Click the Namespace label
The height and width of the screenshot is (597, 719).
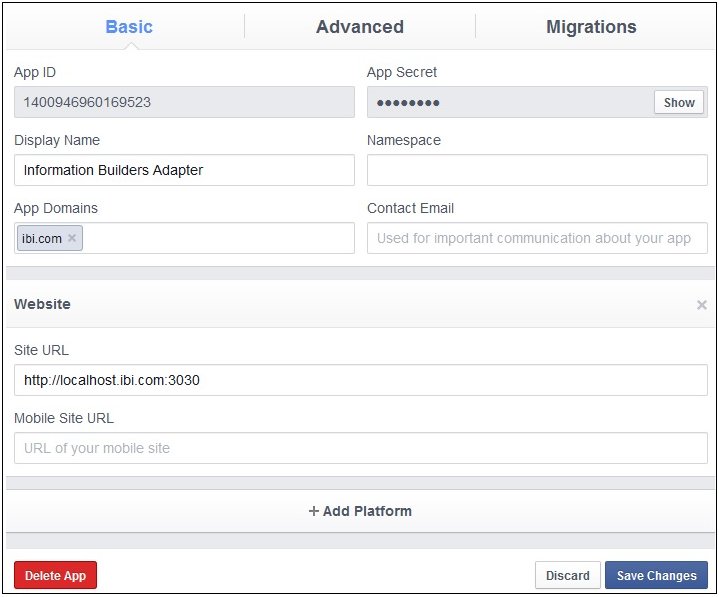tap(404, 140)
